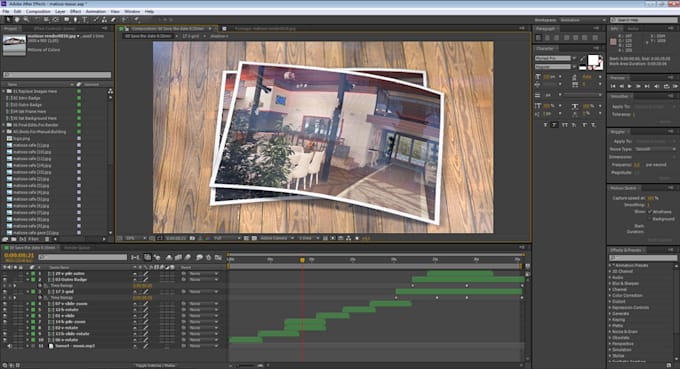Open viewer resolution 'Full' dropdown
Image resolution: width=680 pixels, height=369 pixels.
pyautogui.click(x=226, y=238)
